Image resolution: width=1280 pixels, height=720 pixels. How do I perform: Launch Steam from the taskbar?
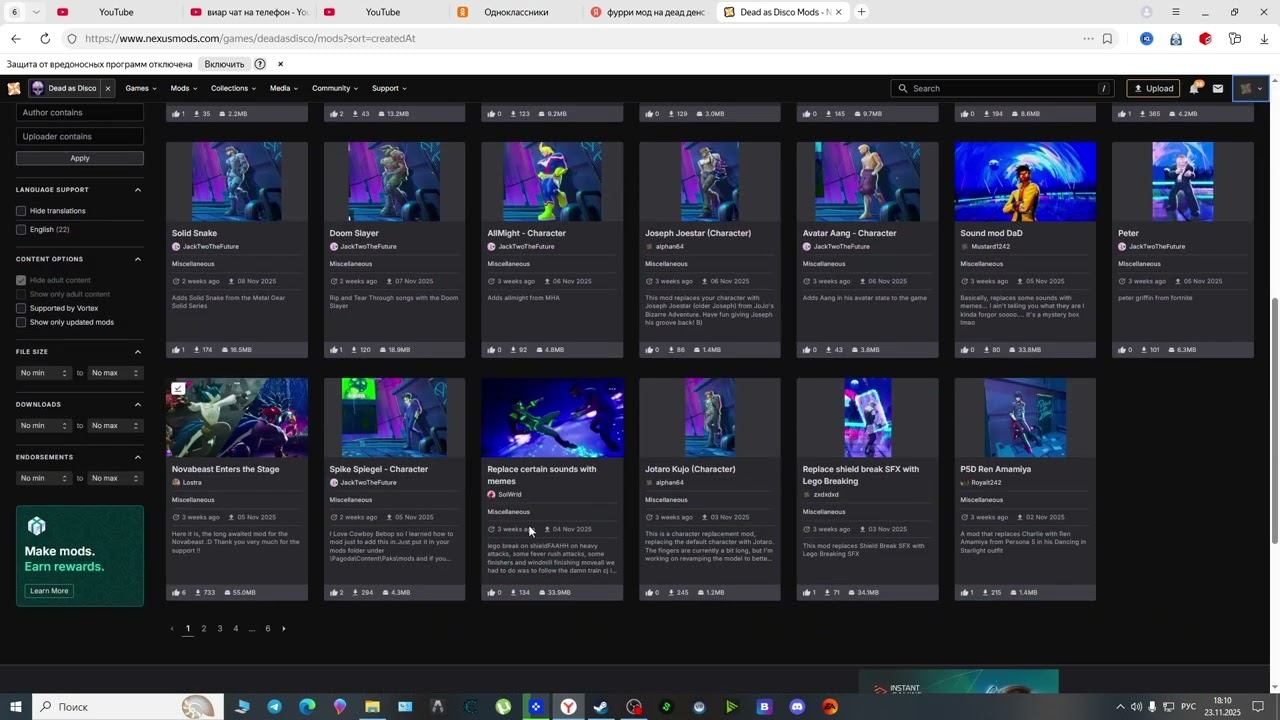coord(601,707)
